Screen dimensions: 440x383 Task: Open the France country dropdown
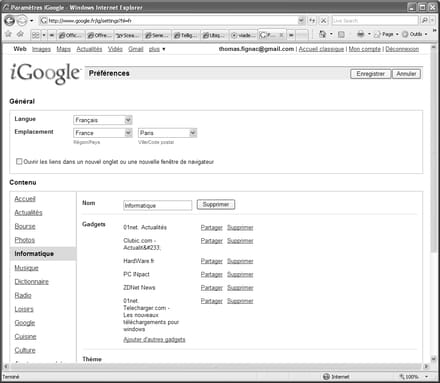click(103, 133)
